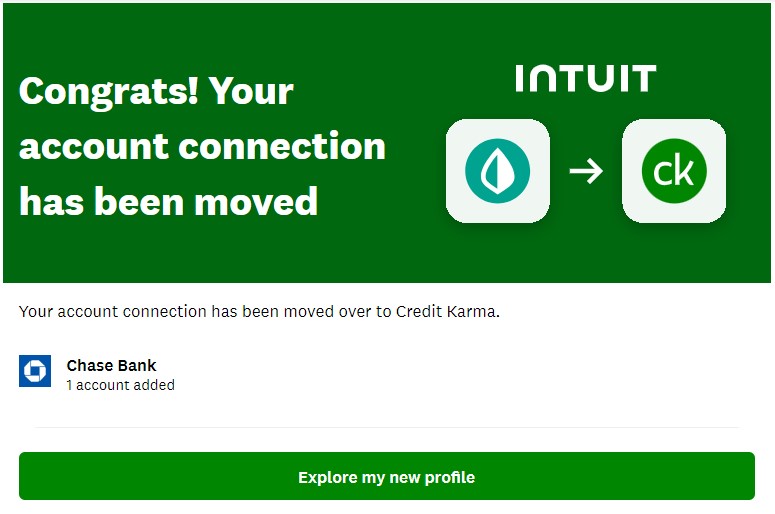Click the word "moved" in the banner heading
775x514 pixels.
pos(257,202)
